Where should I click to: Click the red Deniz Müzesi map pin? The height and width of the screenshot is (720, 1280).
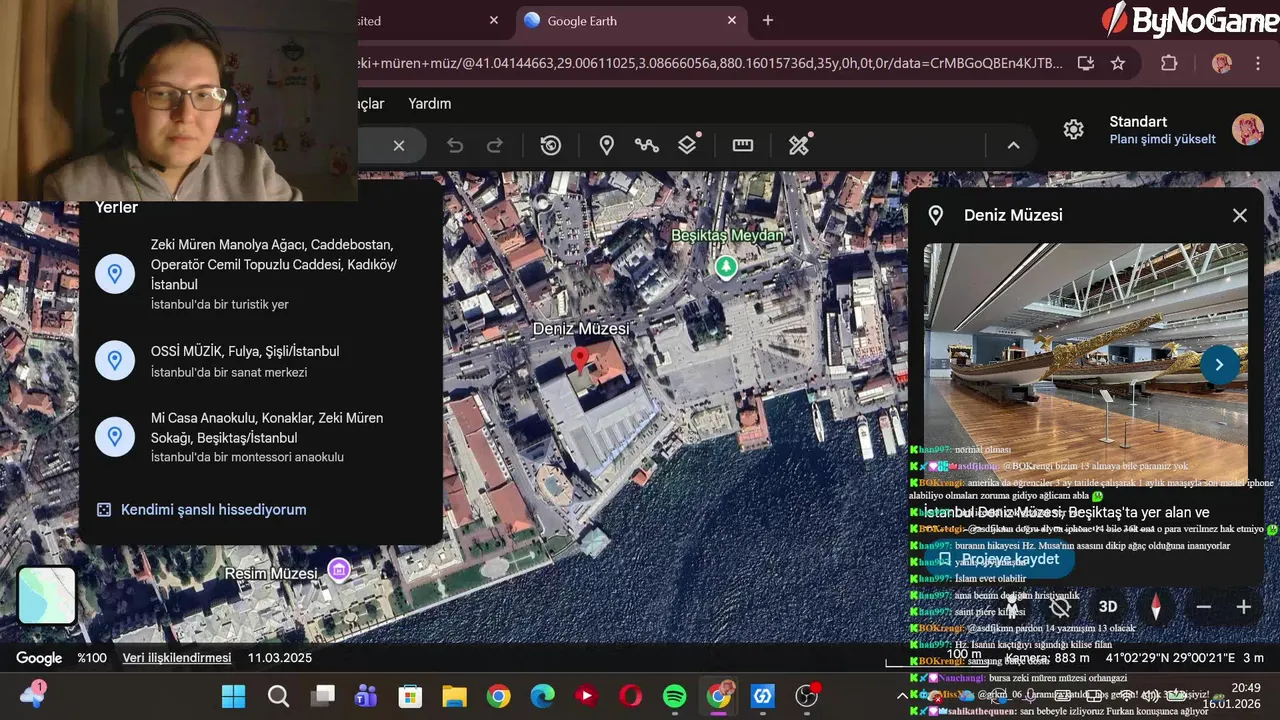click(x=579, y=360)
